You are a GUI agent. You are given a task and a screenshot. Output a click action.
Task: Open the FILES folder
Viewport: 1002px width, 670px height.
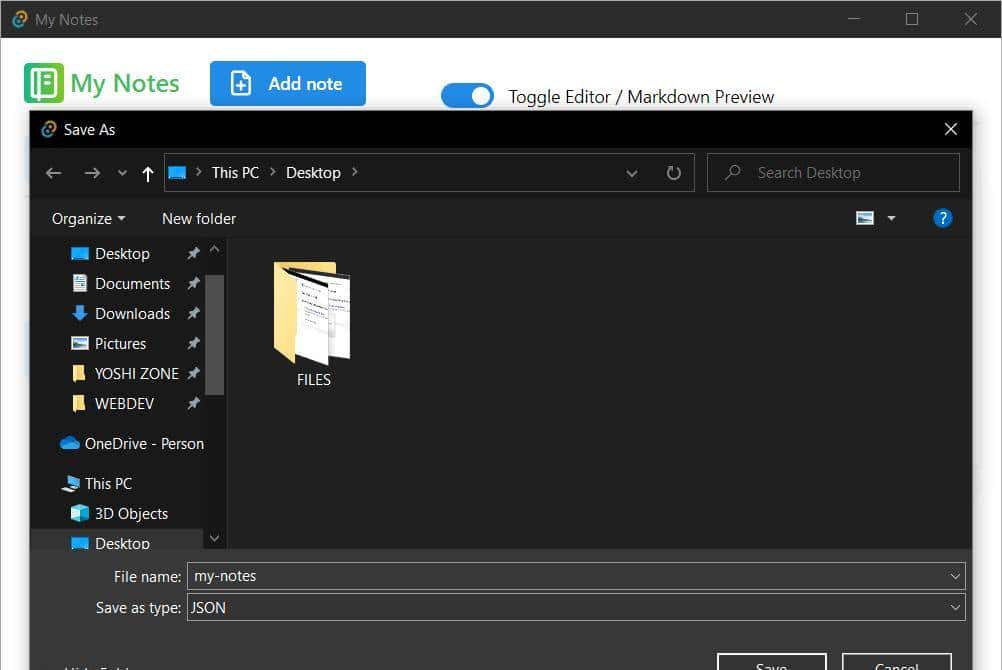click(313, 322)
